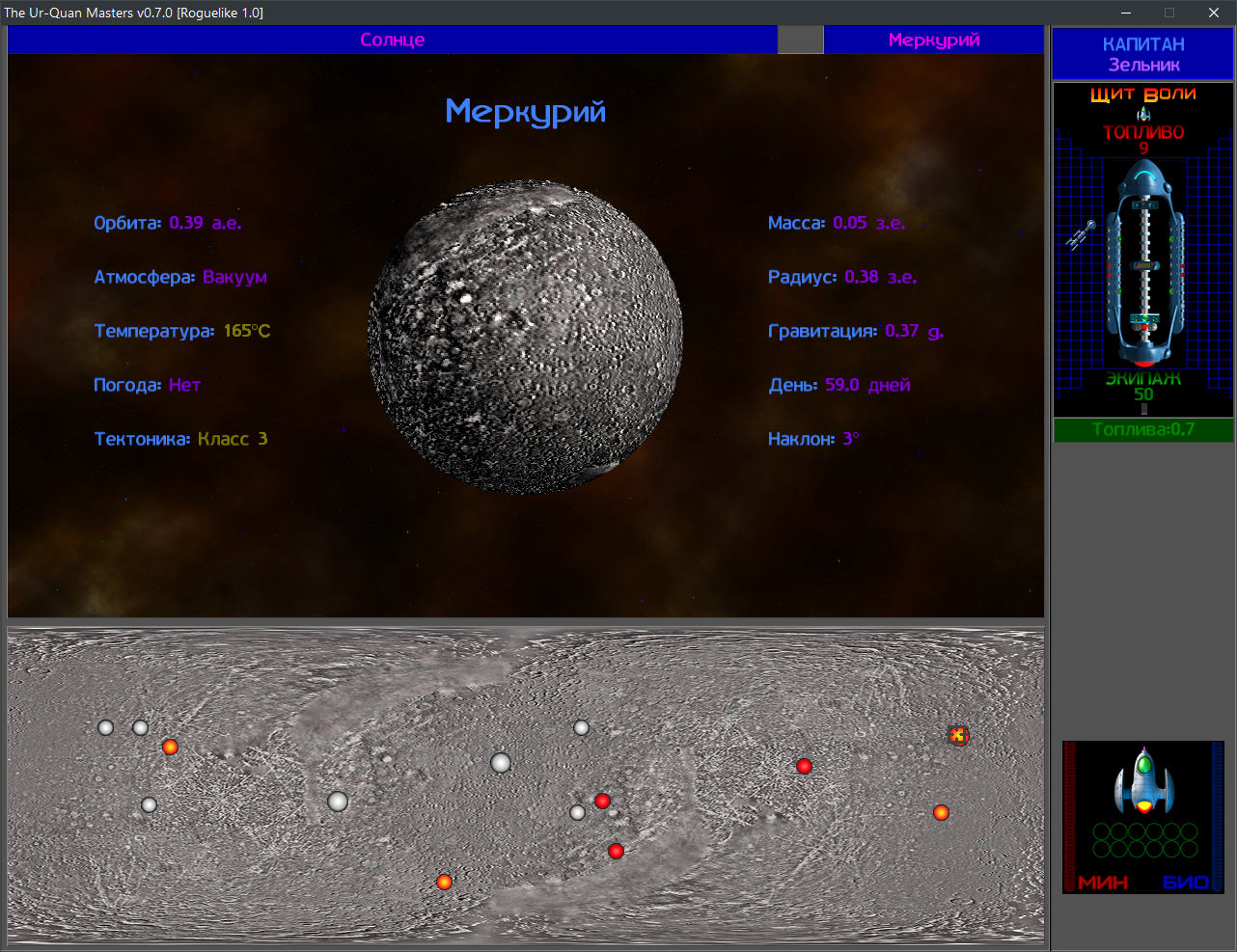This screenshot has width=1237, height=952.
Task: Select the Солнце tab in the top bar
Action: pos(392,40)
